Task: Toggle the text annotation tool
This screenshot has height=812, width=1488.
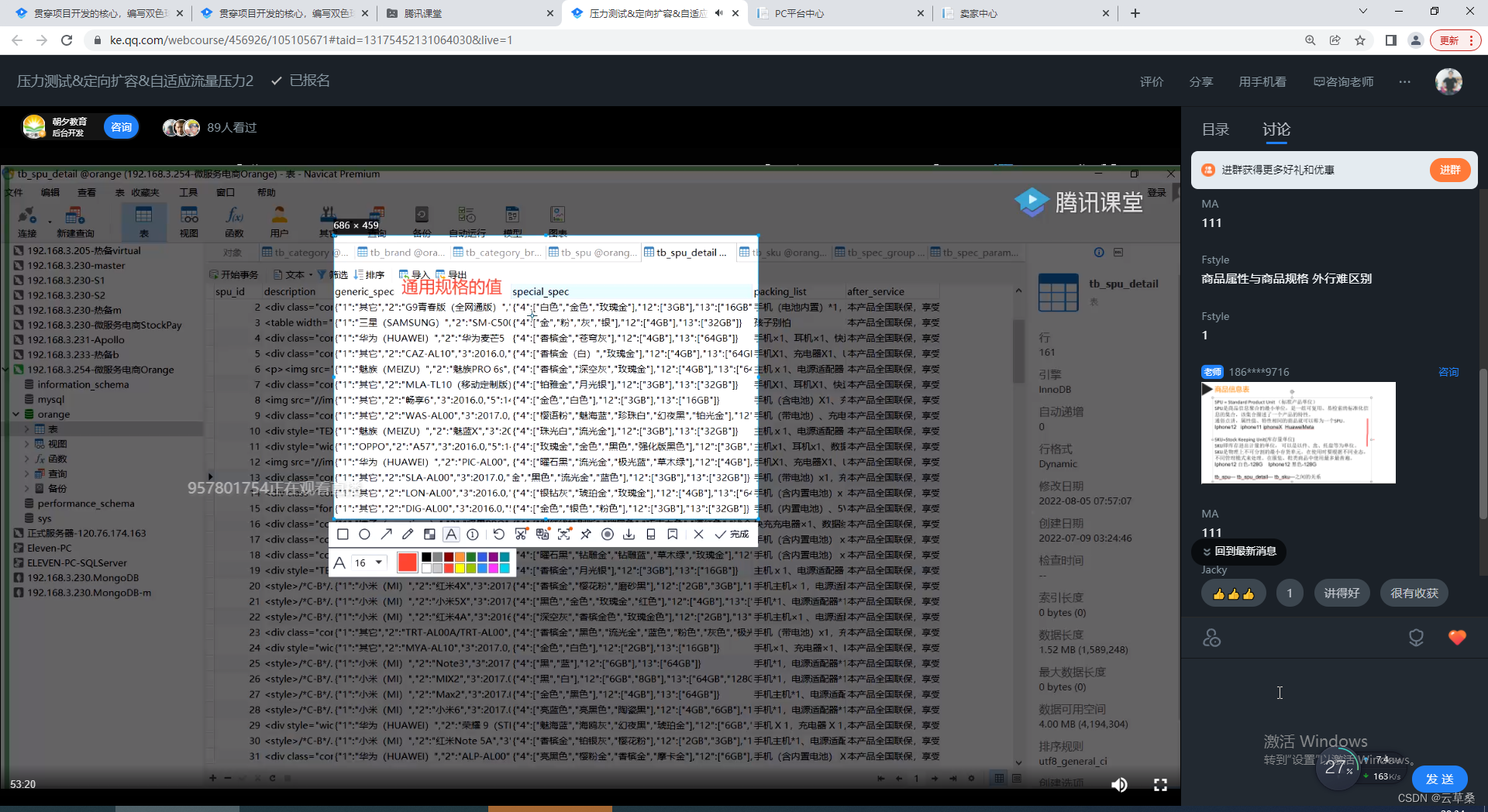Action: [x=451, y=534]
